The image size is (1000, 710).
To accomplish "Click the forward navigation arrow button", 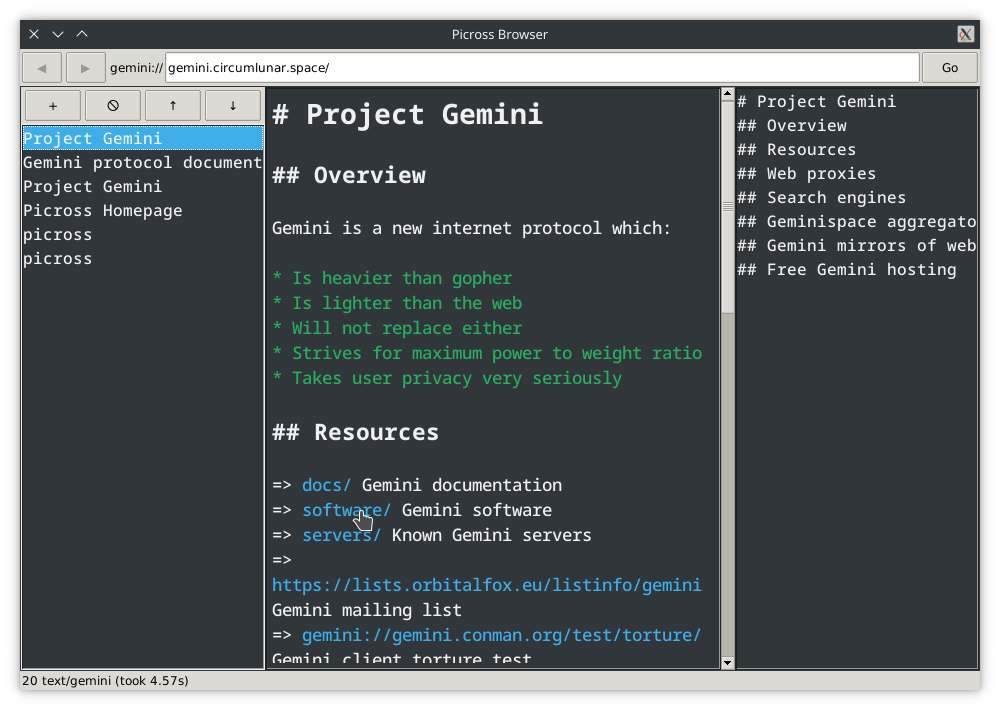I will click(x=86, y=68).
